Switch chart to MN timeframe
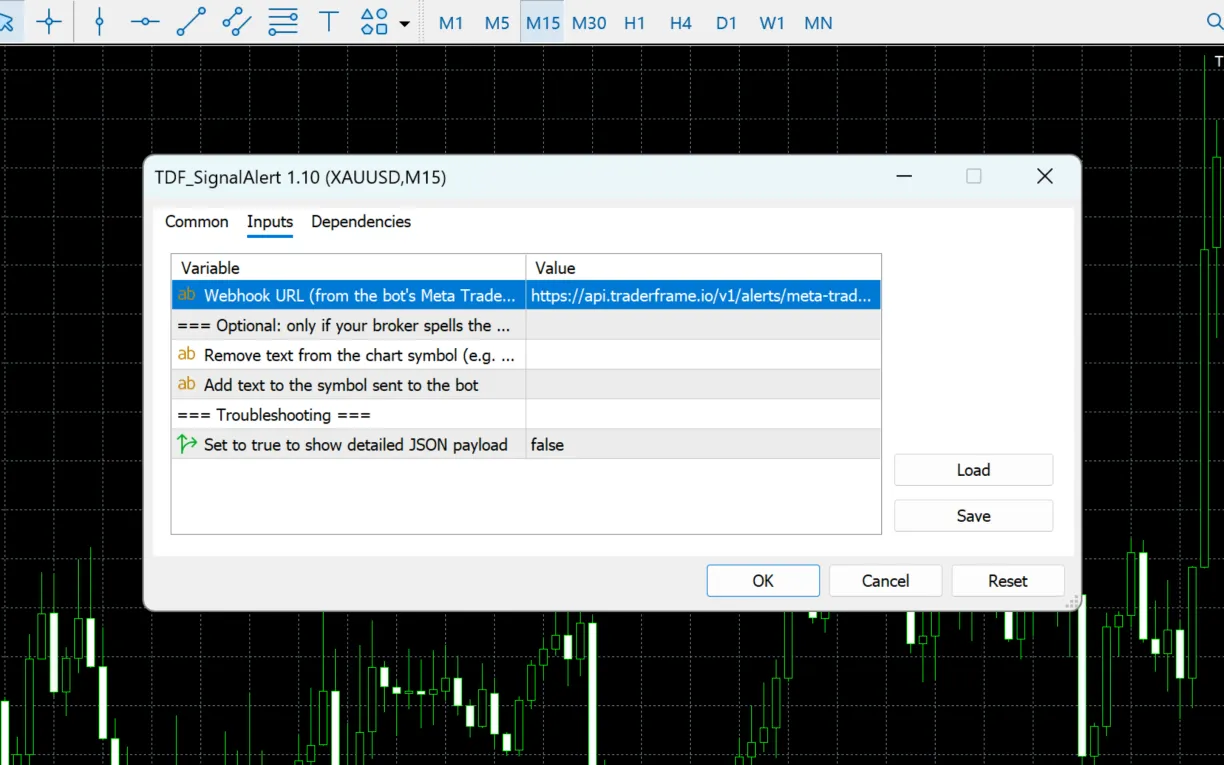This screenshot has height=765, width=1224. [x=818, y=23]
